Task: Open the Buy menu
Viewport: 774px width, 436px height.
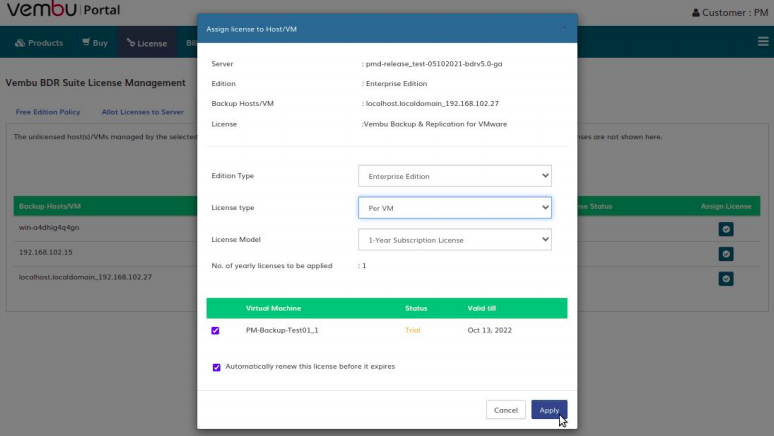Action: 95,43
